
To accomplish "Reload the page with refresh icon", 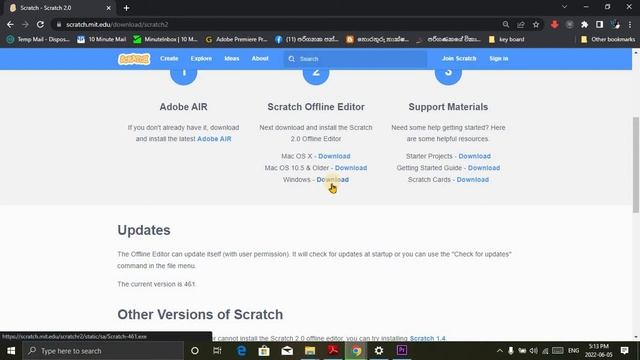I will click(x=40, y=24).
